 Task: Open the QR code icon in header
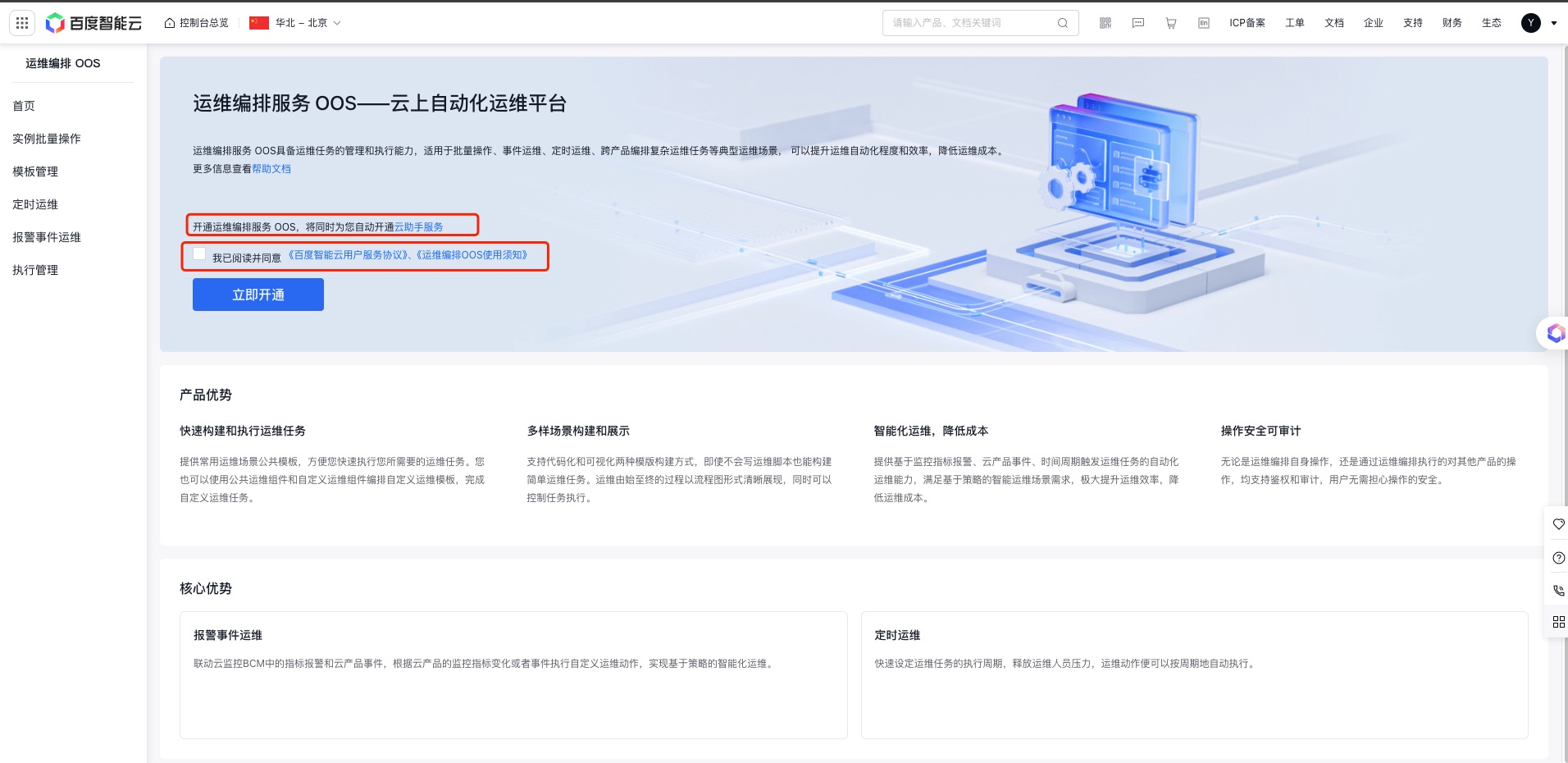point(1105,23)
